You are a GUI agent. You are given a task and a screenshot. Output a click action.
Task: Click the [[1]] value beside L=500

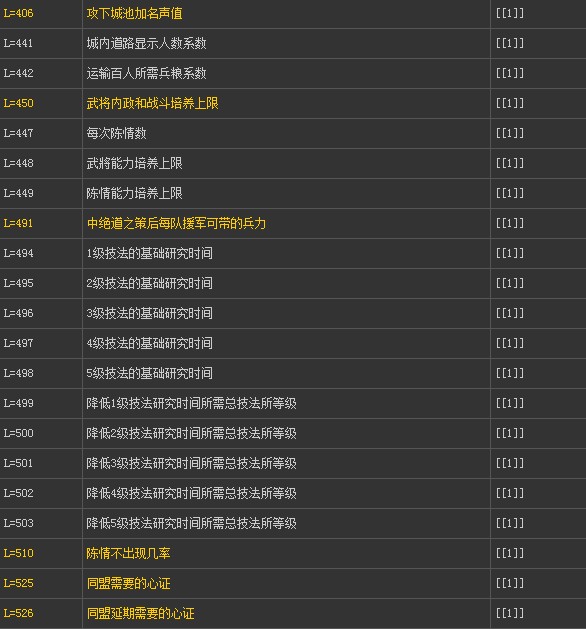tap(510, 433)
